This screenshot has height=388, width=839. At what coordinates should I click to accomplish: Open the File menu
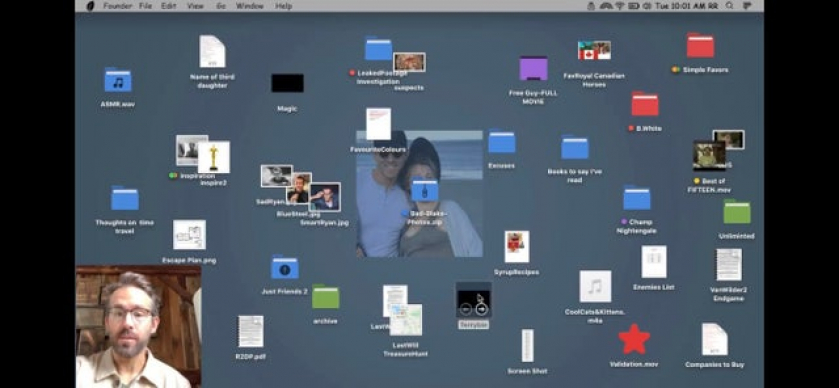146,6
